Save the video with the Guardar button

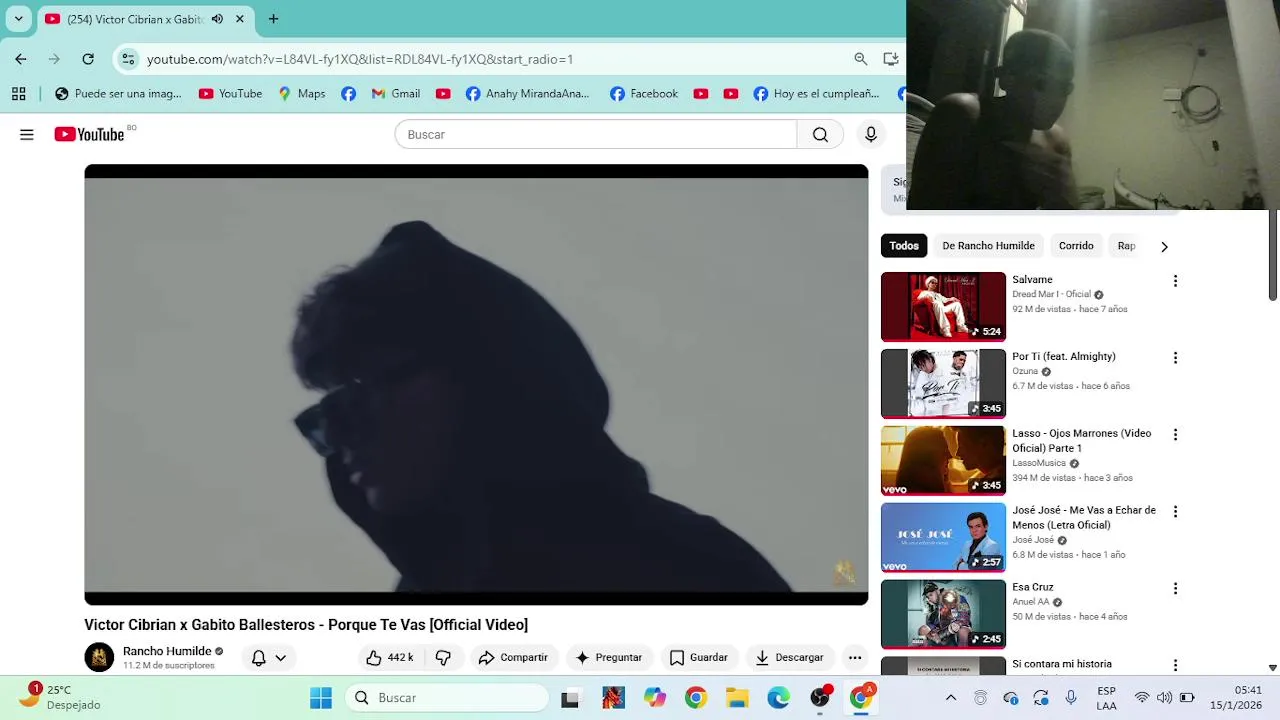tap(698, 657)
